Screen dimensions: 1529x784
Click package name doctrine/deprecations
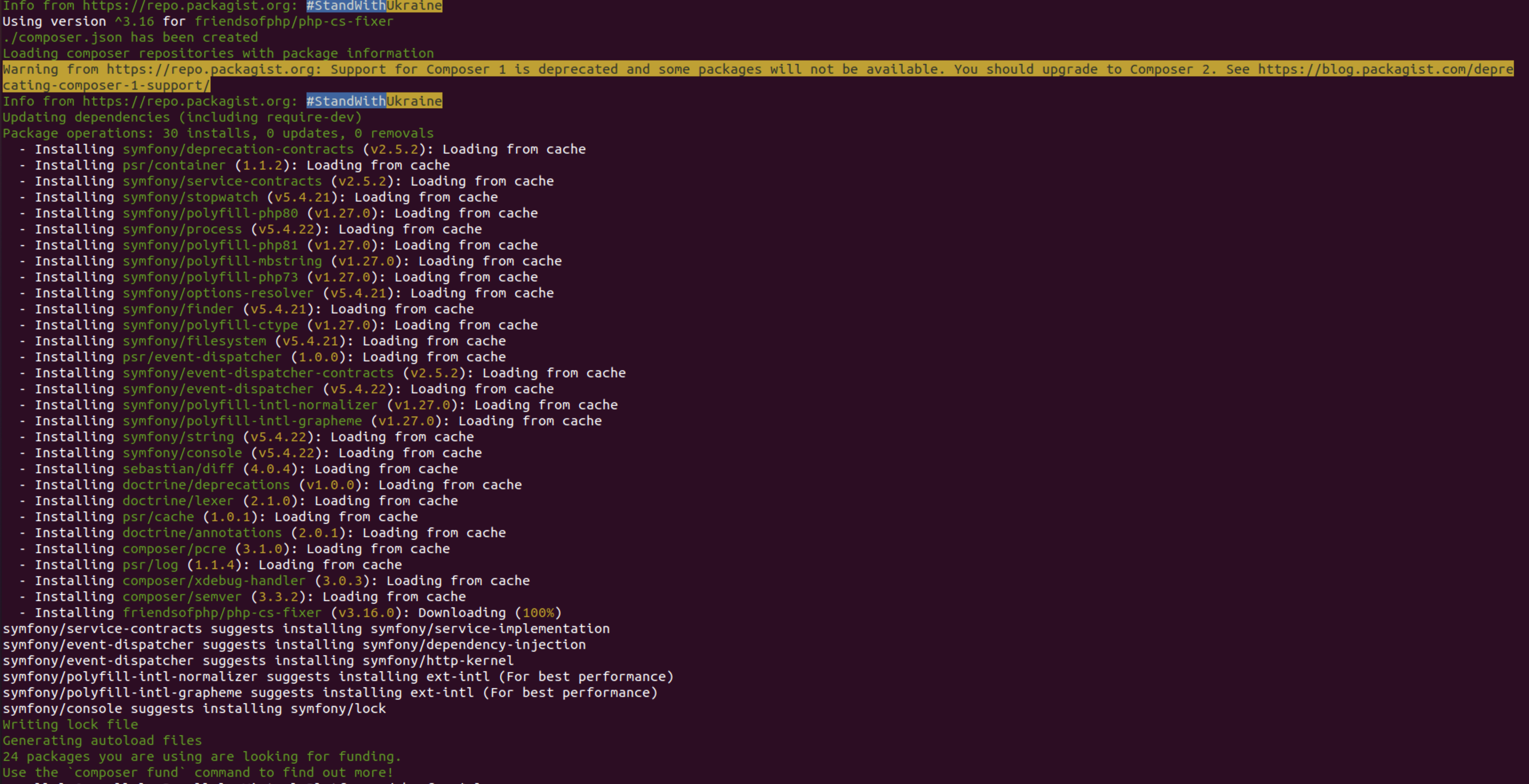pyautogui.click(x=206, y=486)
